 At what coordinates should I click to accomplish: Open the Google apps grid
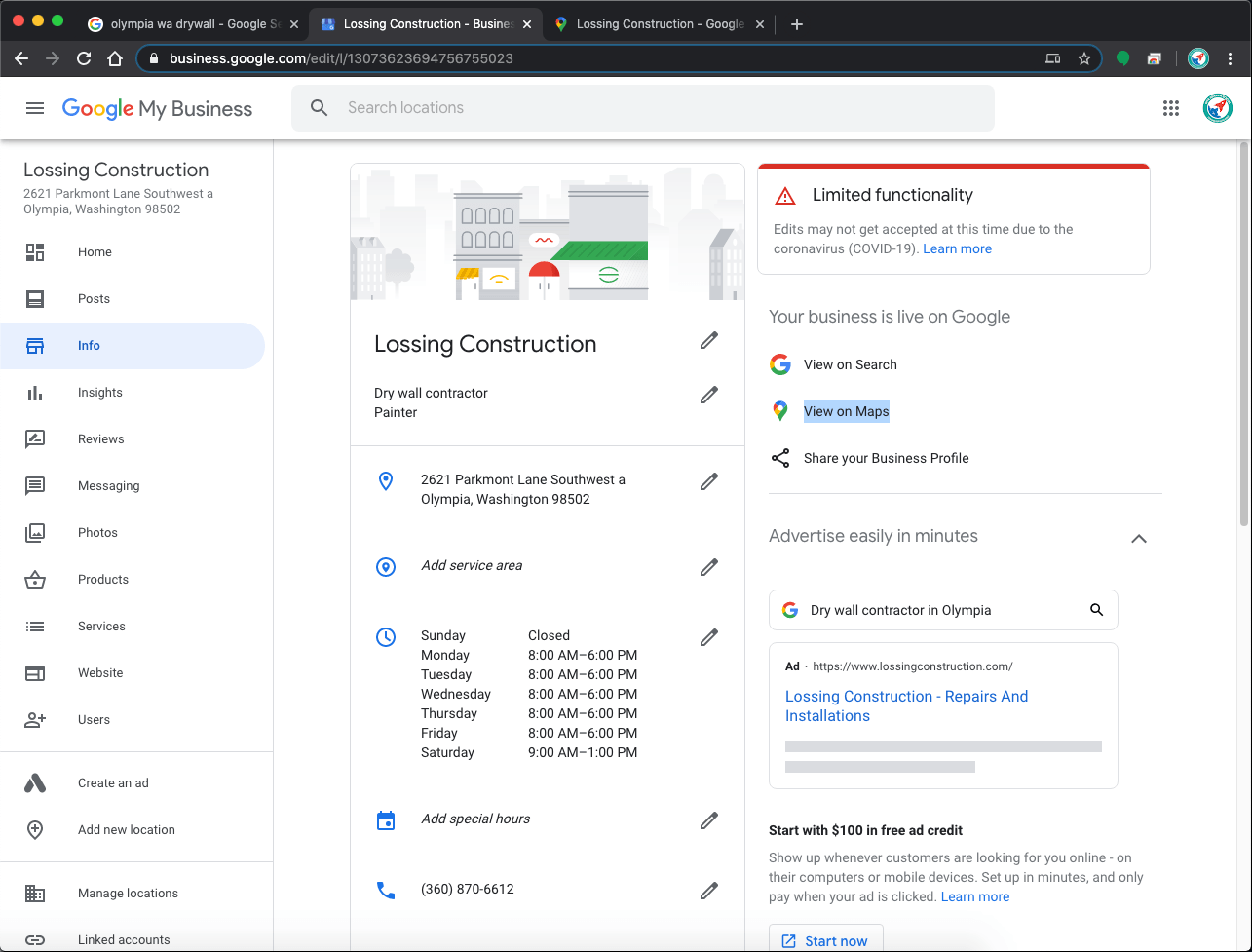click(x=1171, y=108)
